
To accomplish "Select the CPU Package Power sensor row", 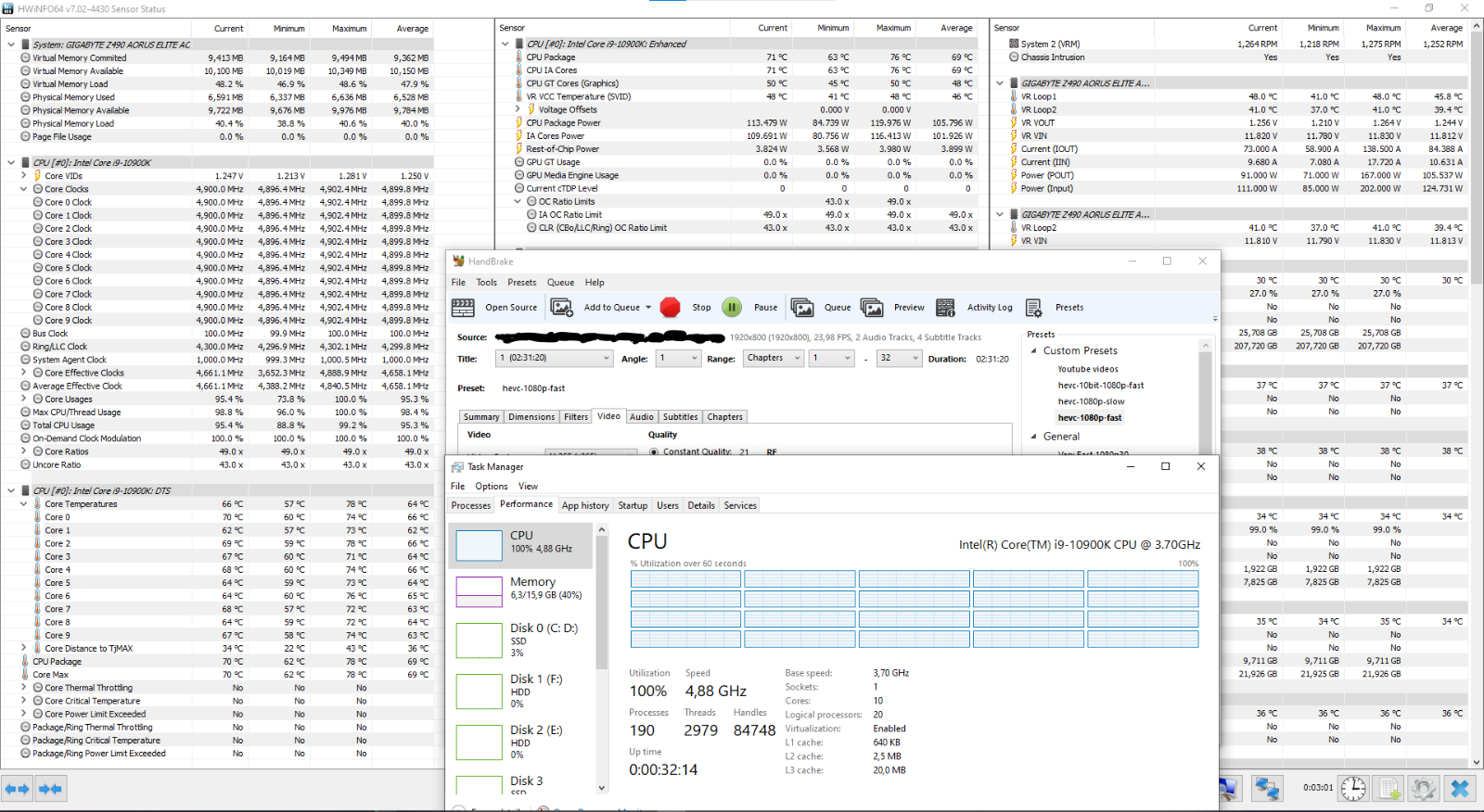I will coord(736,122).
